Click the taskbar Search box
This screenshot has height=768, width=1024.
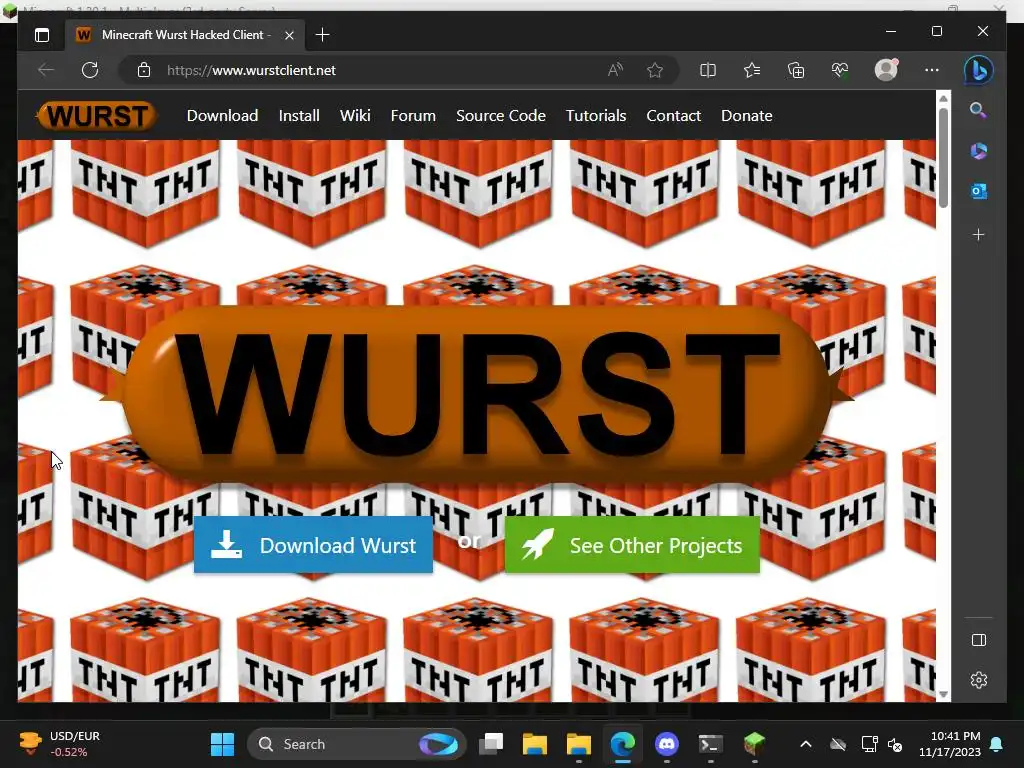(356, 744)
